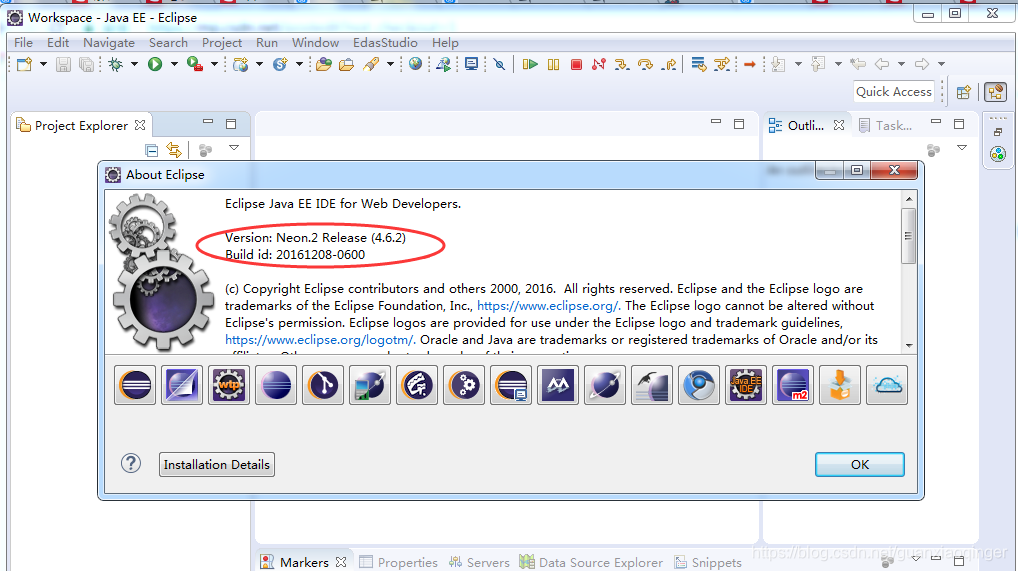The image size is (1018, 571).
Task: Click the Drop to Frame icon
Action: [x=699, y=64]
